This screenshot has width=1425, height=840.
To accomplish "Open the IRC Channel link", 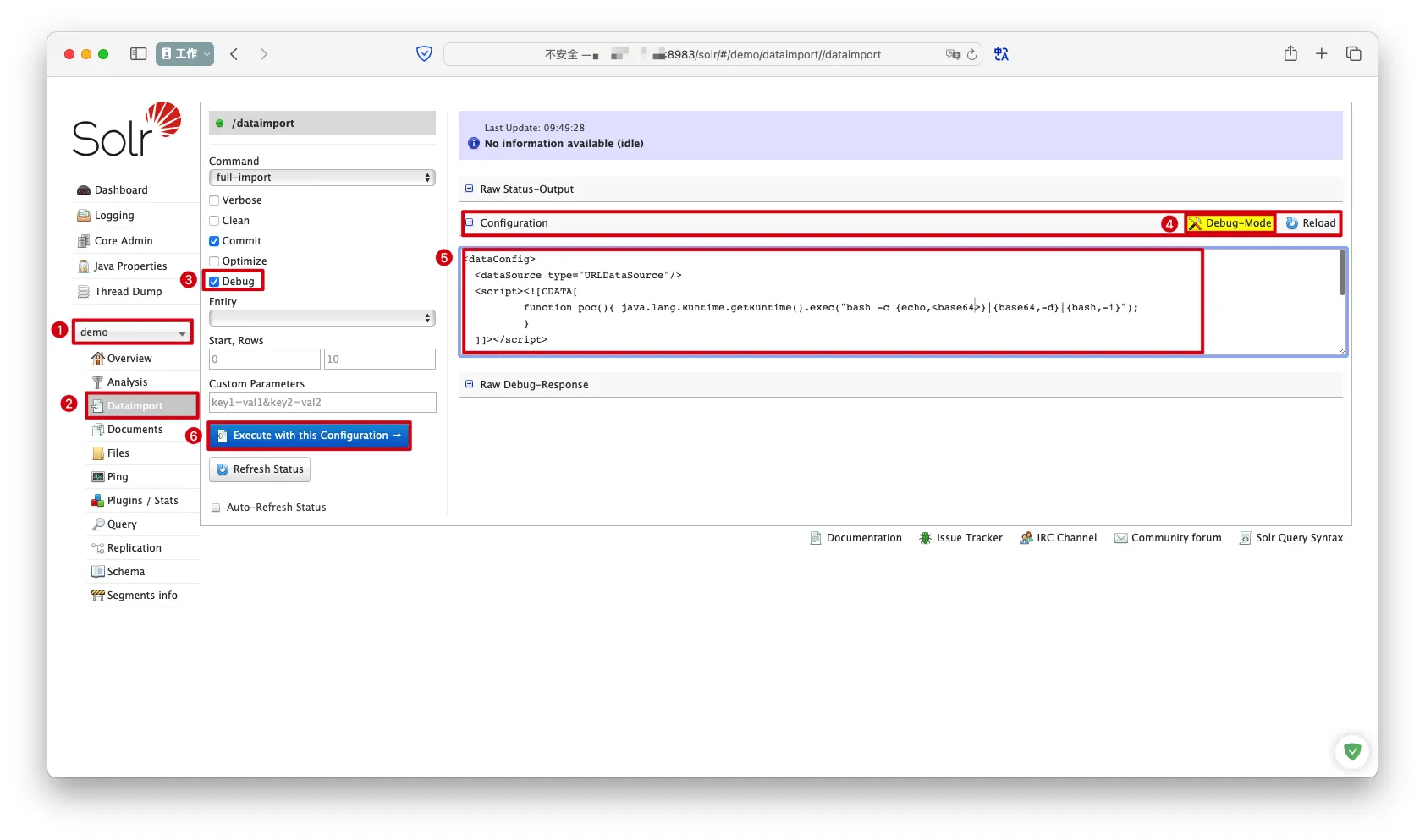I will click(x=1059, y=538).
